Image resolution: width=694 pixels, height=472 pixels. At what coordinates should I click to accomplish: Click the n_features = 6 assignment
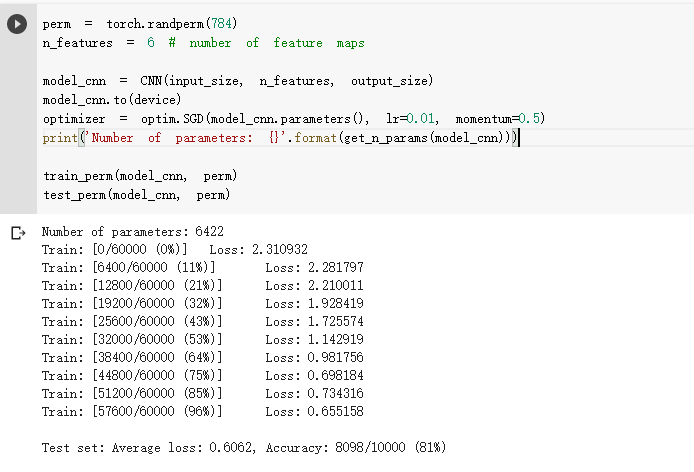99,43
